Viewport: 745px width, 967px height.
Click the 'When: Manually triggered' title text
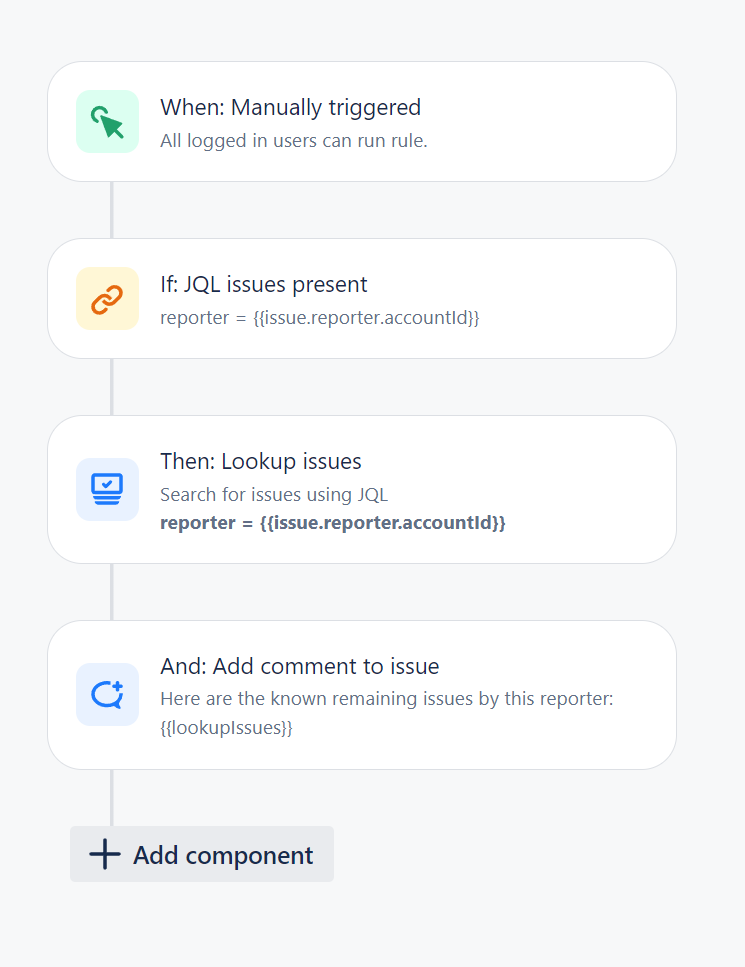(x=290, y=107)
